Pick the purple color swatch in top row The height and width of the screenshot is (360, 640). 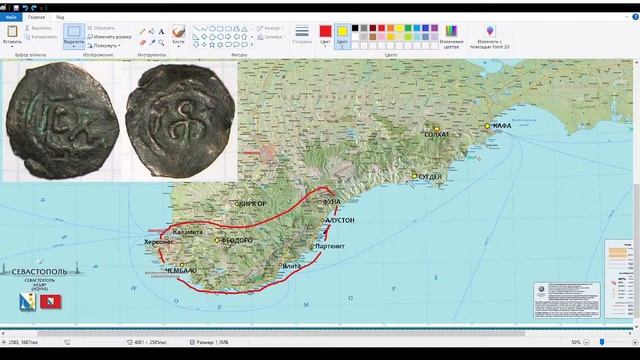click(x=435, y=28)
